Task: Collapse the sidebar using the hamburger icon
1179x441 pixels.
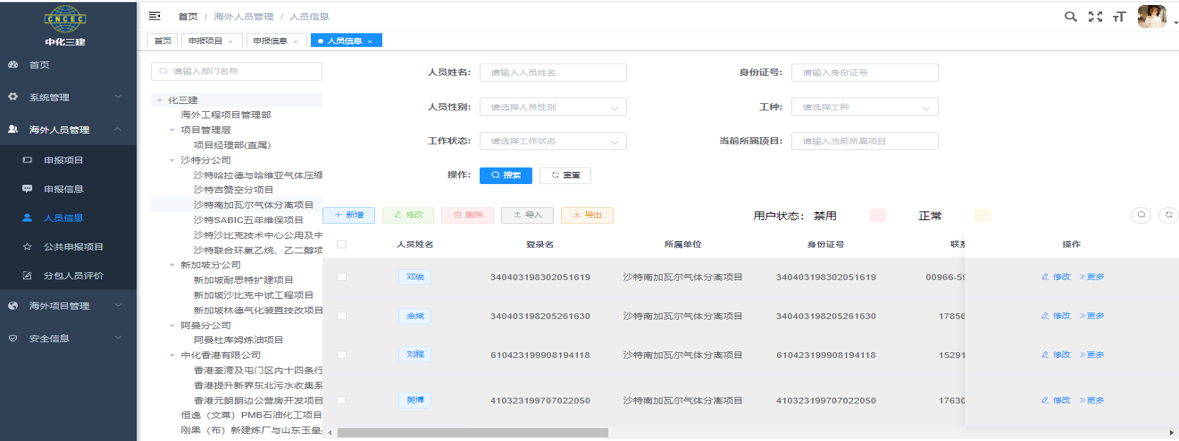Action: point(154,16)
